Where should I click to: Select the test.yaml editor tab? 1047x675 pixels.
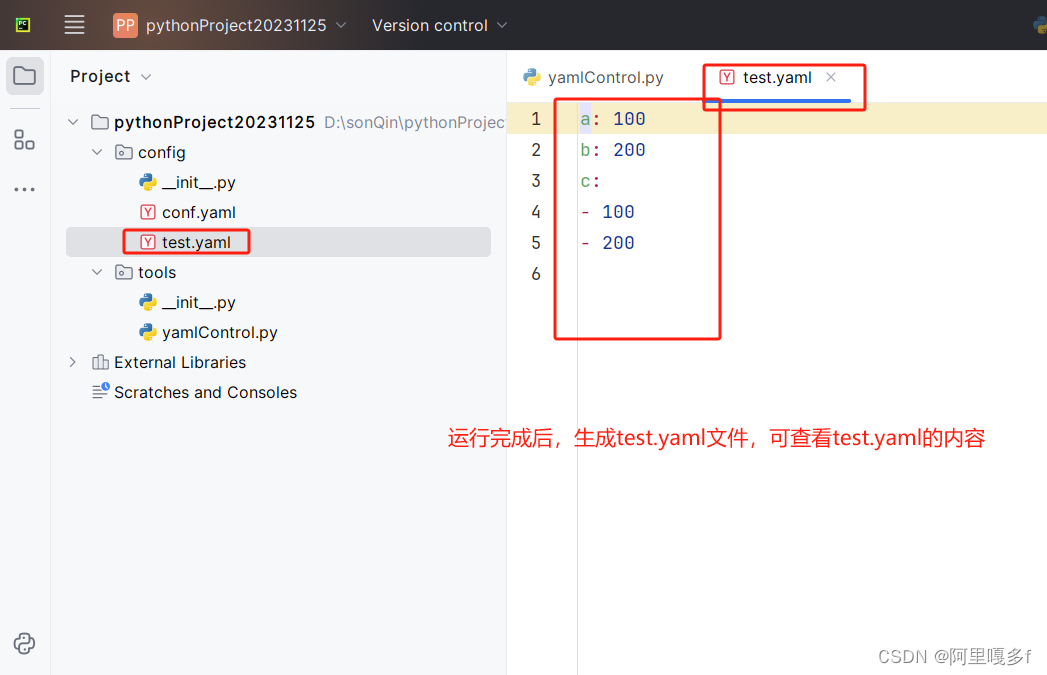775,77
